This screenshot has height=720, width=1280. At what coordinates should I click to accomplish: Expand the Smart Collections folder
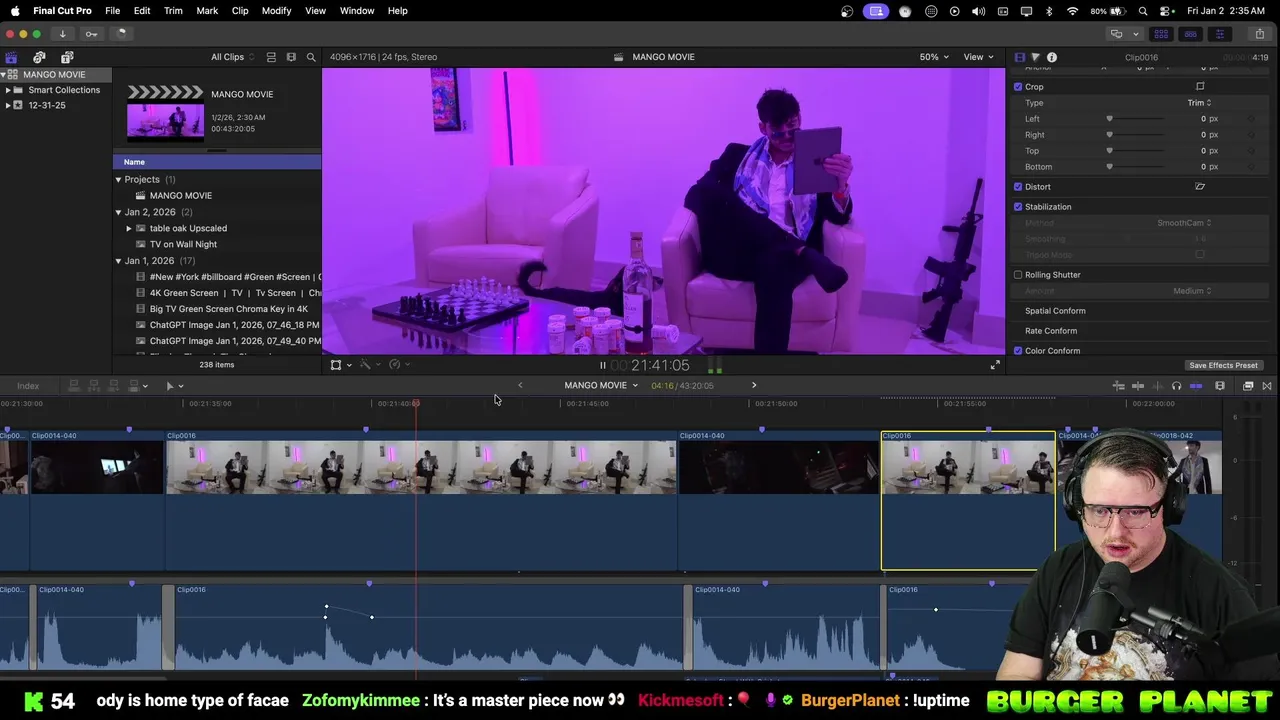click(x=8, y=90)
